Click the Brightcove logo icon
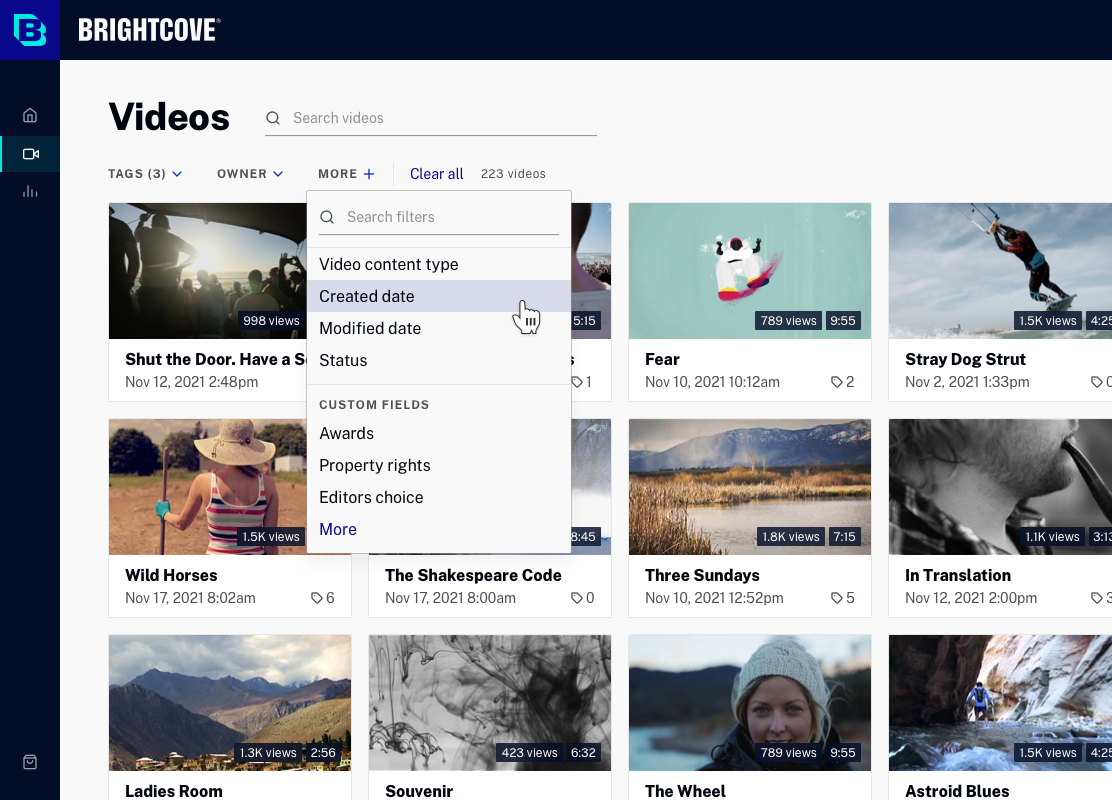This screenshot has height=800, width=1112. pyautogui.click(x=30, y=30)
